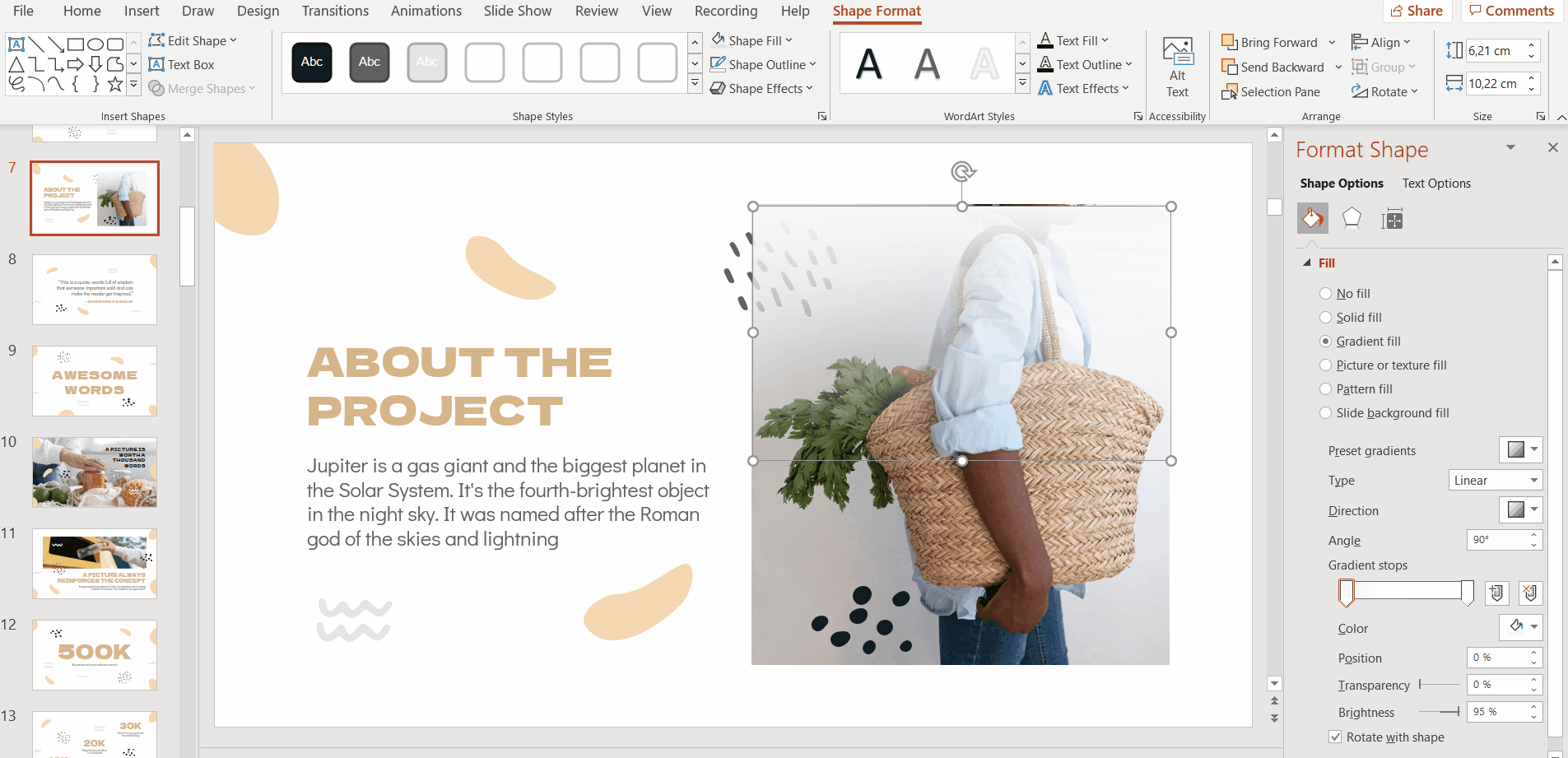Open Text Effects options
Image resolution: width=1568 pixels, height=758 pixels.
tap(1083, 88)
